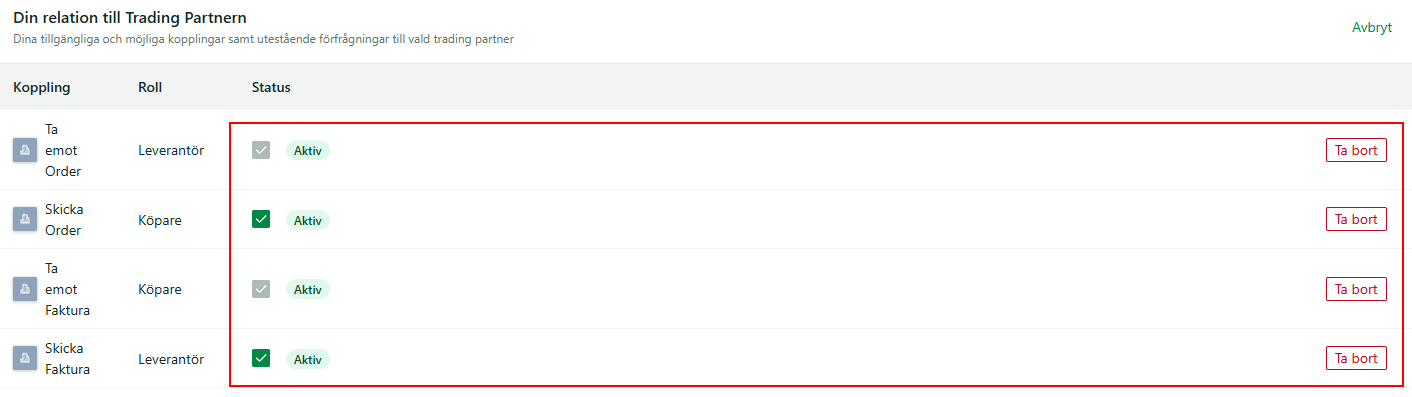Click Ta bort for Ta emot Order
Image resolution: width=1412 pixels, height=397 pixels.
[1356, 150]
